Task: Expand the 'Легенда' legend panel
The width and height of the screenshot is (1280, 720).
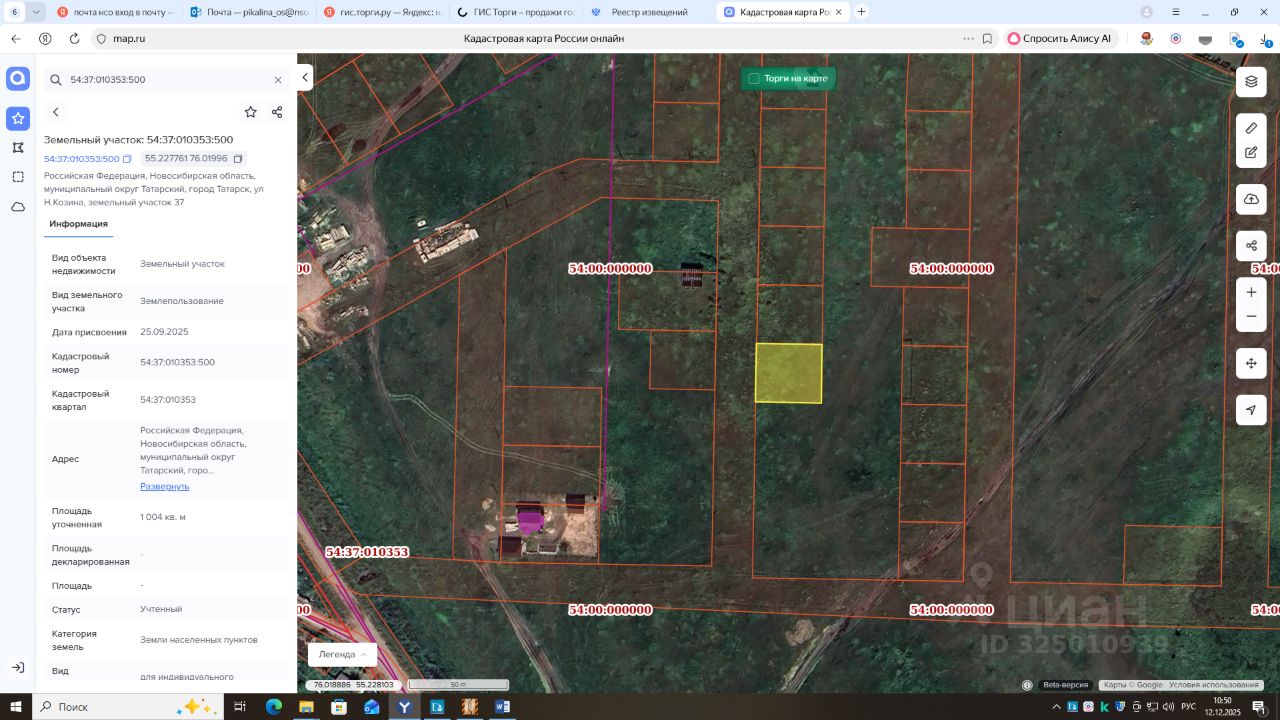Action: [342, 654]
